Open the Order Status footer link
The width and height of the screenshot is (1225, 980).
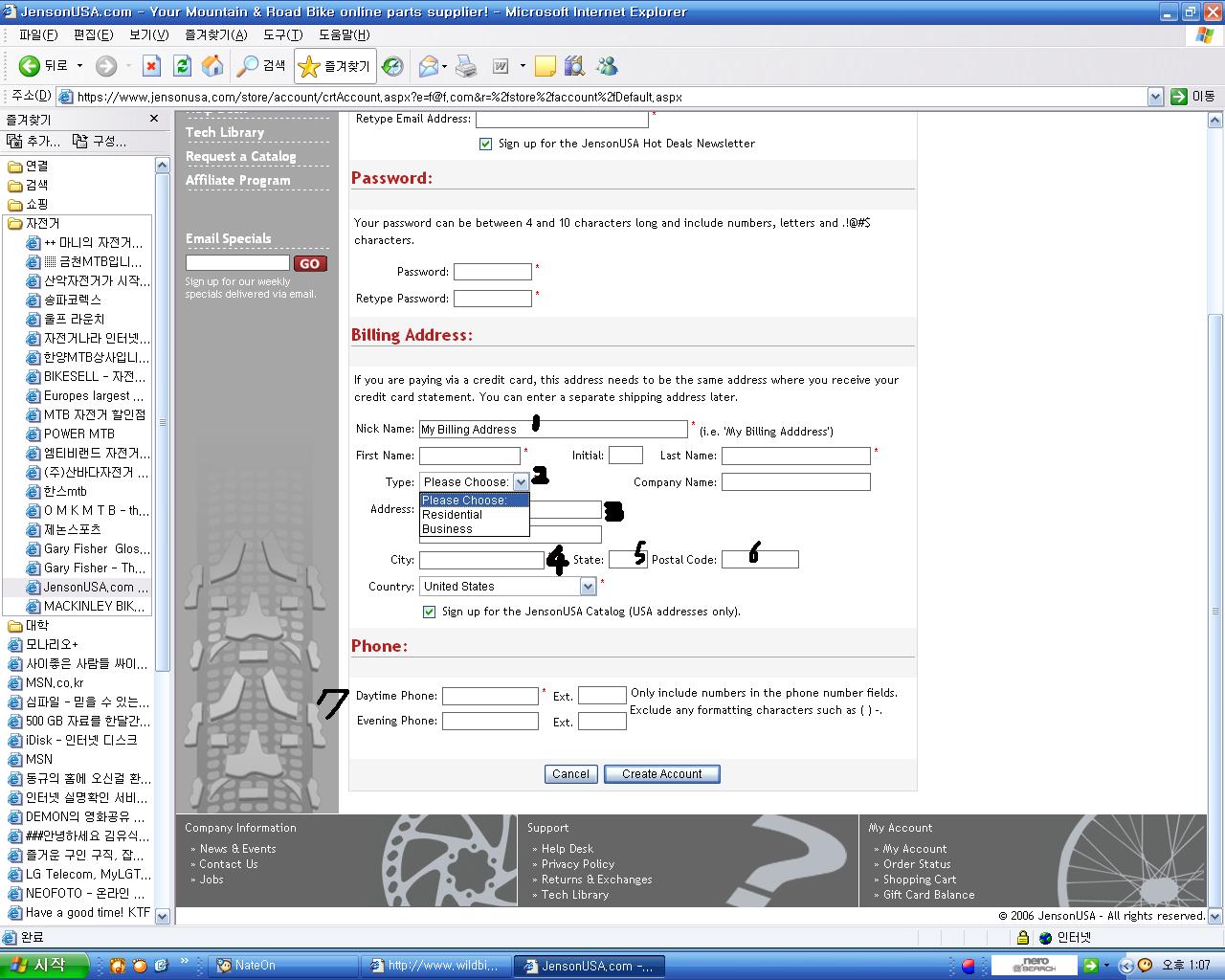click(917, 864)
